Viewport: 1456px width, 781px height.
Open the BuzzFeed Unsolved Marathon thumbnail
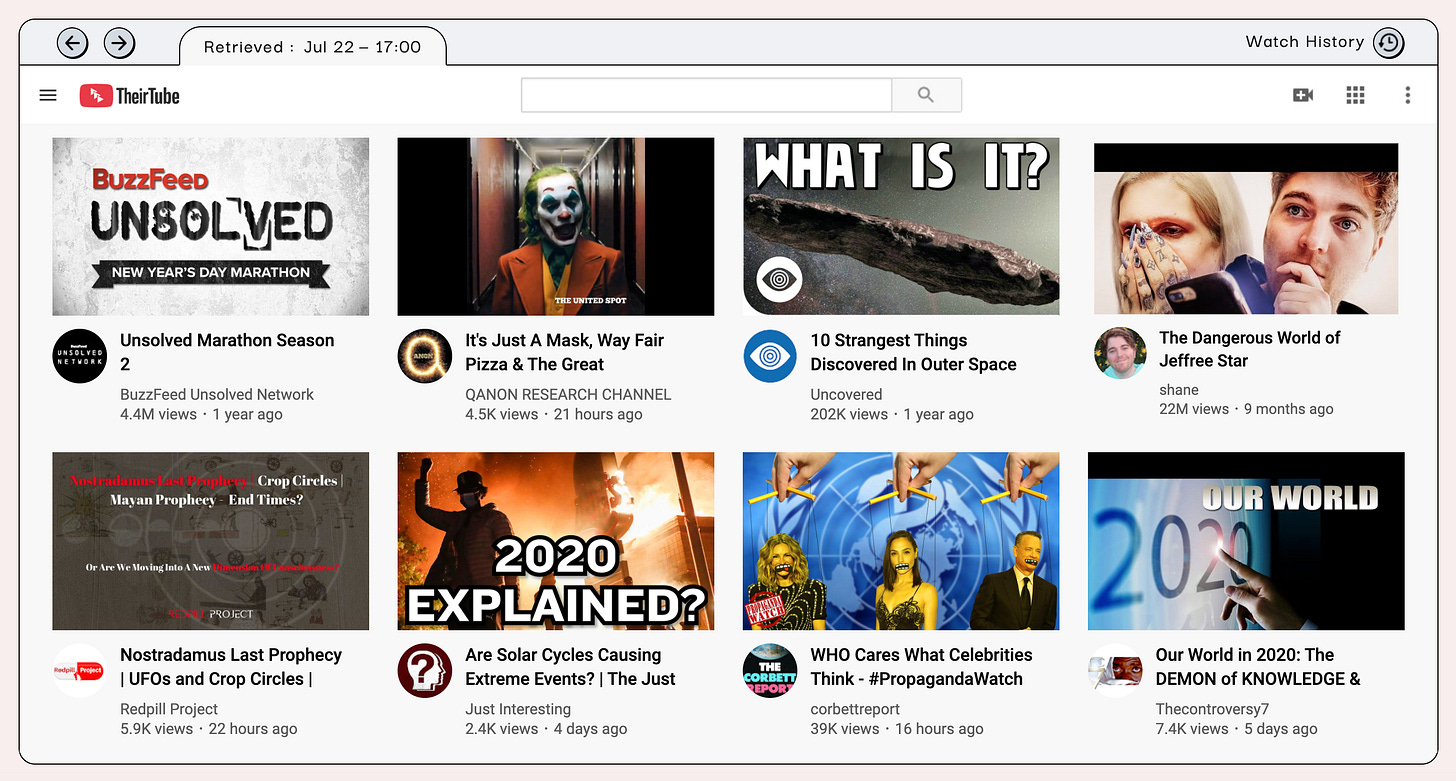pyautogui.click(x=211, y=227)
